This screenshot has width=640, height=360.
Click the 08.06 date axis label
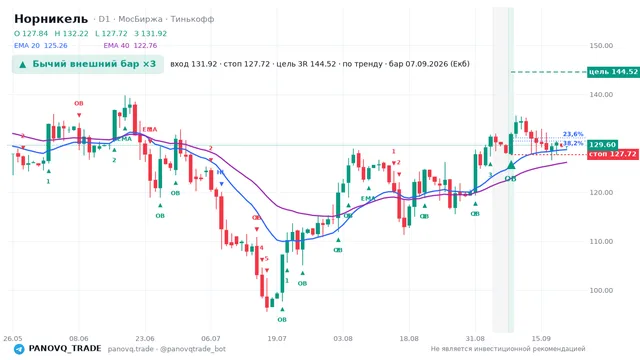pos(79,339)
